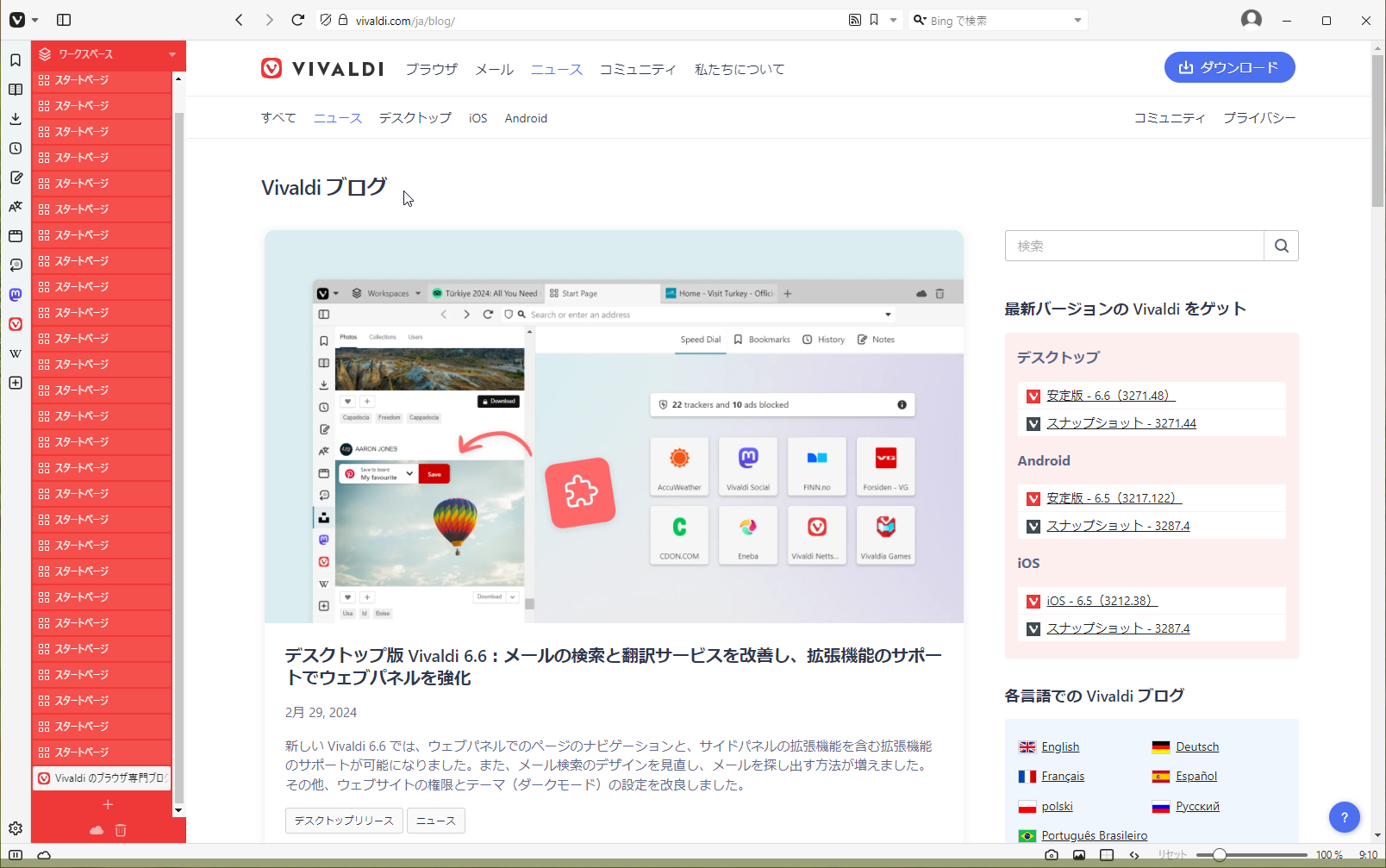Select the iOS category filter
The image size is (1386, 868).
(478, 118)
